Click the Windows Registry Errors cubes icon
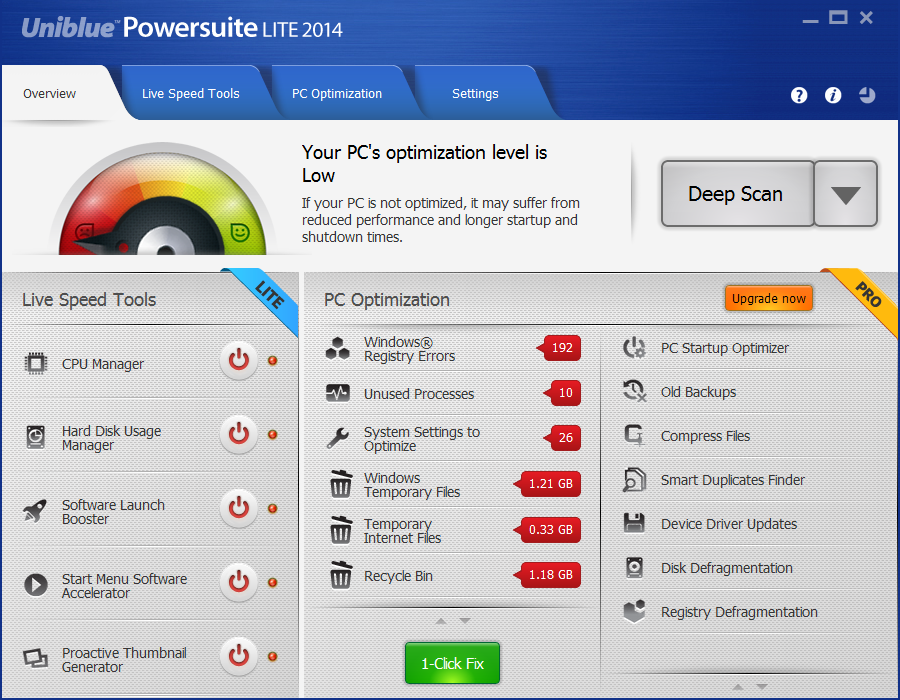 coord(338,348)
